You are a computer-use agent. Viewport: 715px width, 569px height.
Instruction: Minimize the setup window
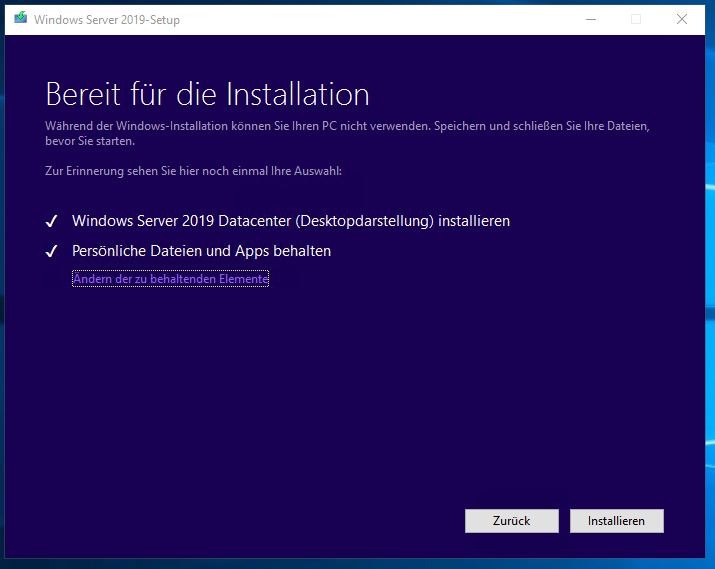[x=591, y=19]
